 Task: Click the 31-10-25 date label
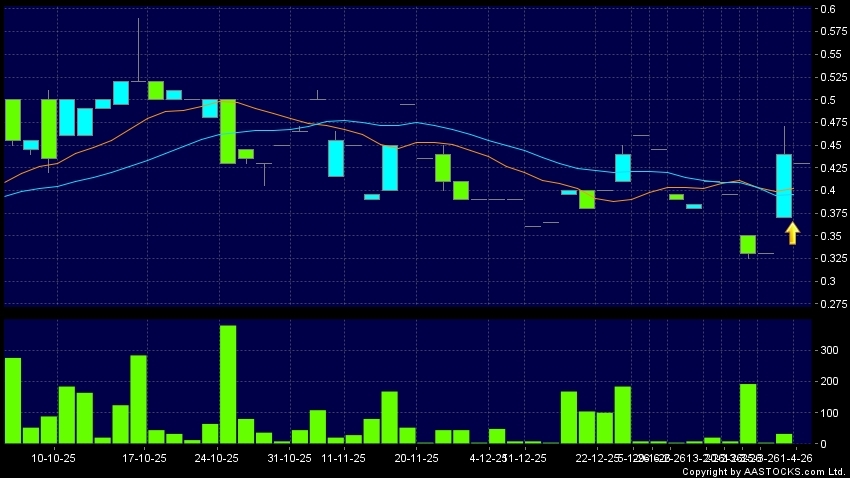coord(289,458)
